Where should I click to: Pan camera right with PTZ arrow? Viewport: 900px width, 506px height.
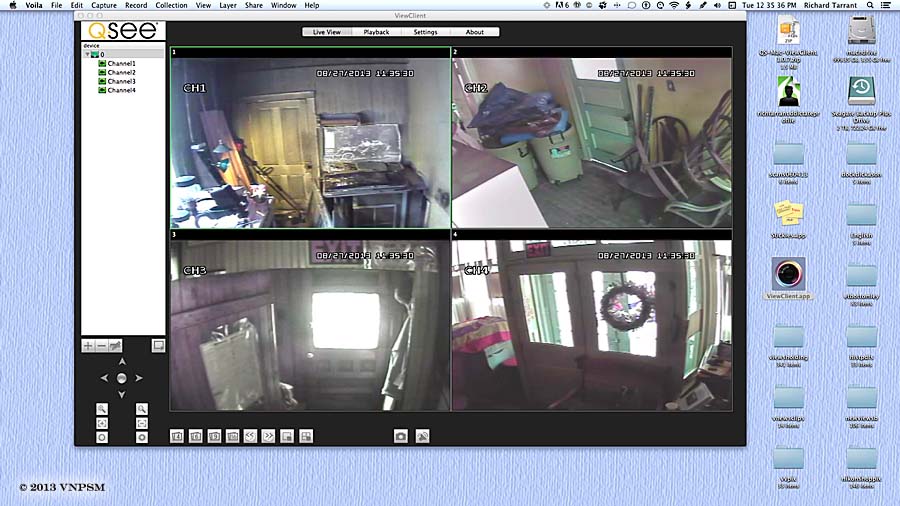coord(139,378)
